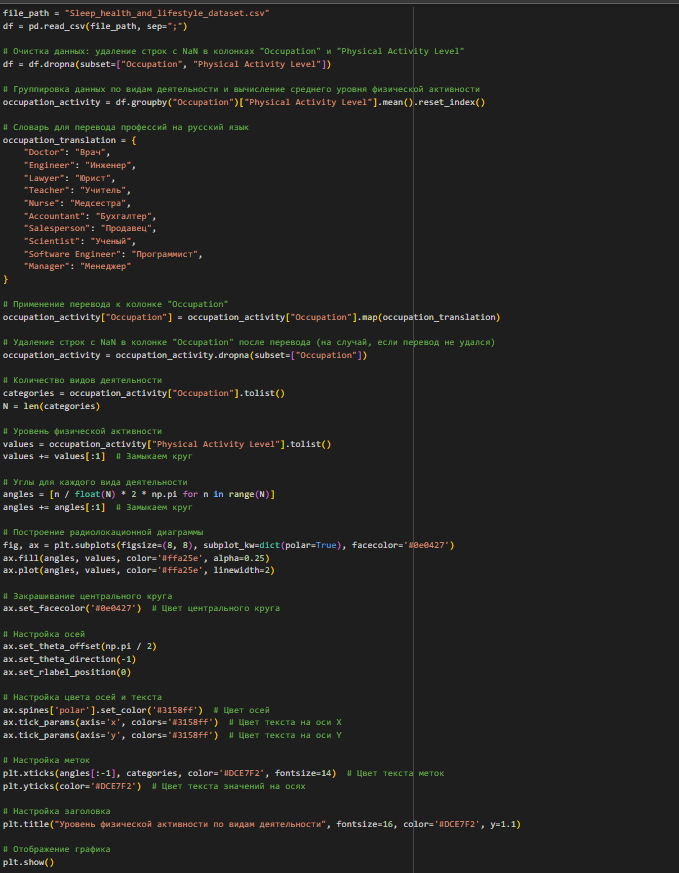Click the plt.show() call on the last line
The height and width of the screenshot is (873, 679).
pyautogui.click(x=29, y=861)
